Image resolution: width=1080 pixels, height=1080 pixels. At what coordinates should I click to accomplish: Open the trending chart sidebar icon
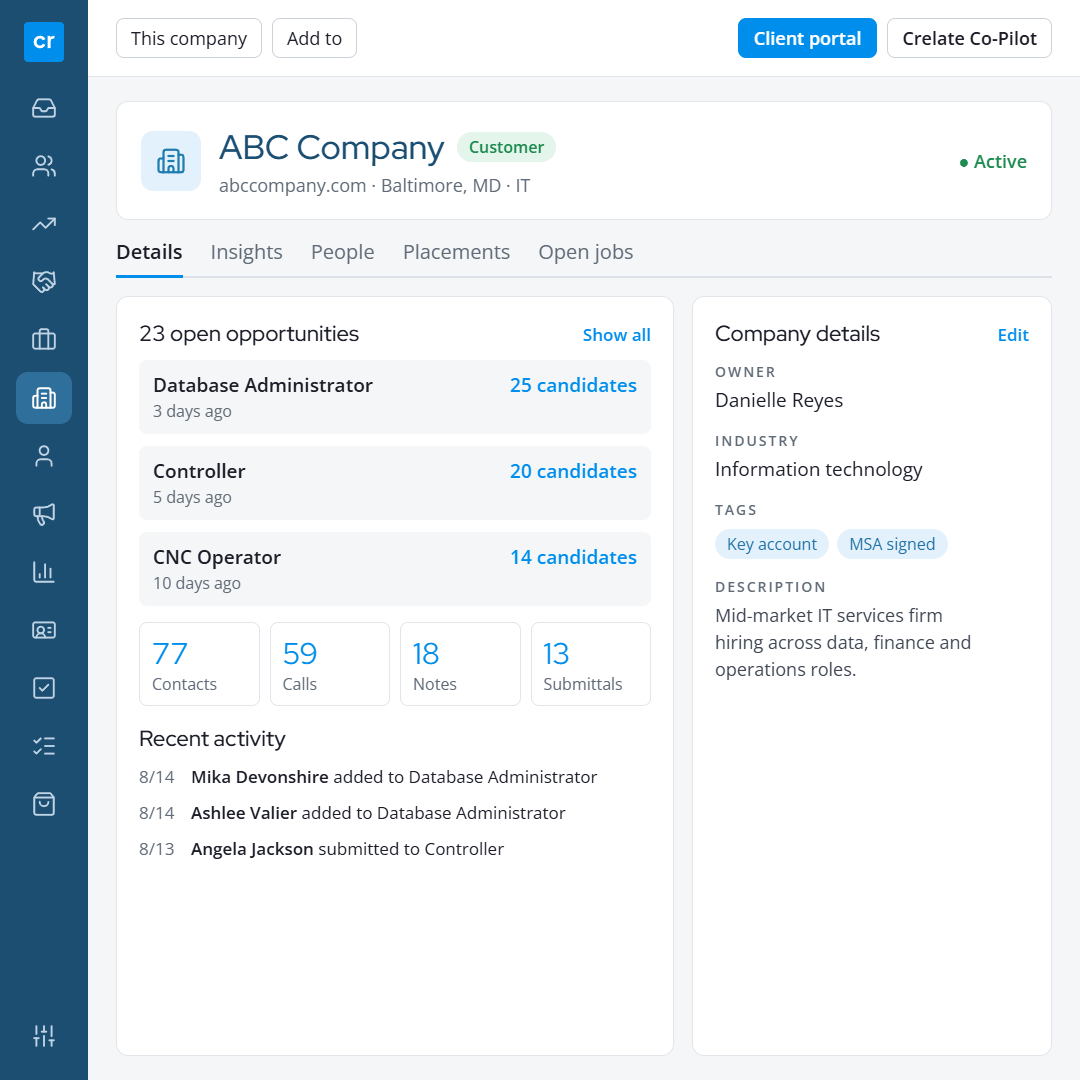[x=43, y=224]
